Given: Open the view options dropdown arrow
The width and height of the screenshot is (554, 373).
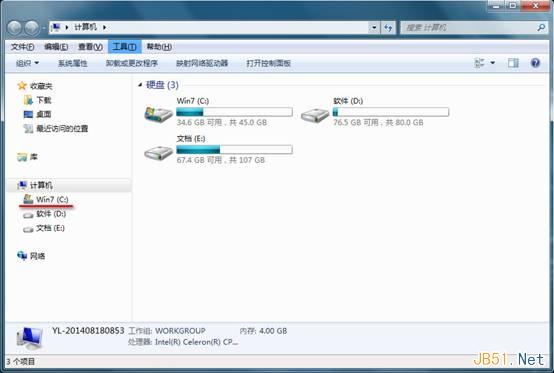Looking at the screenshot, I should (x=493, y=63).
